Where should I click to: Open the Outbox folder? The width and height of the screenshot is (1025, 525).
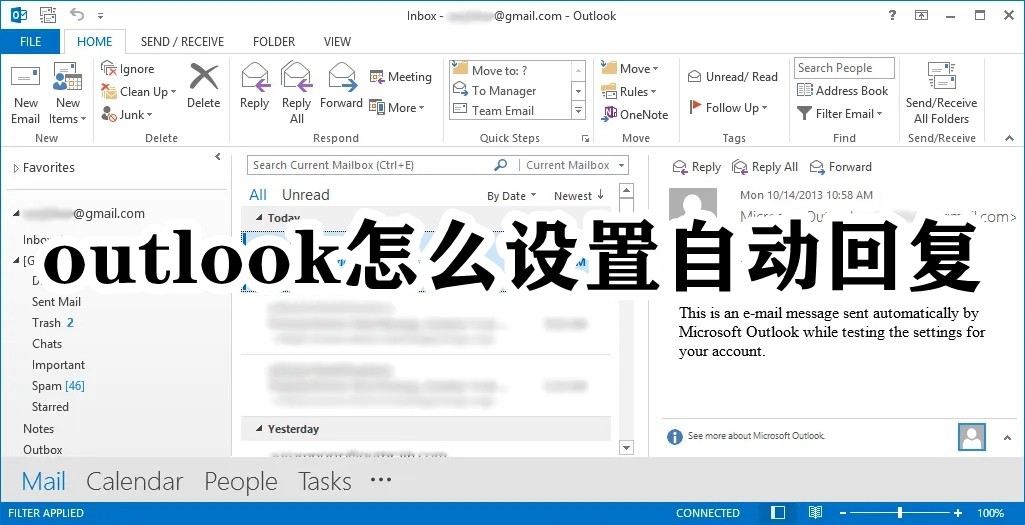pyautogui.click(x=43, y=450)
